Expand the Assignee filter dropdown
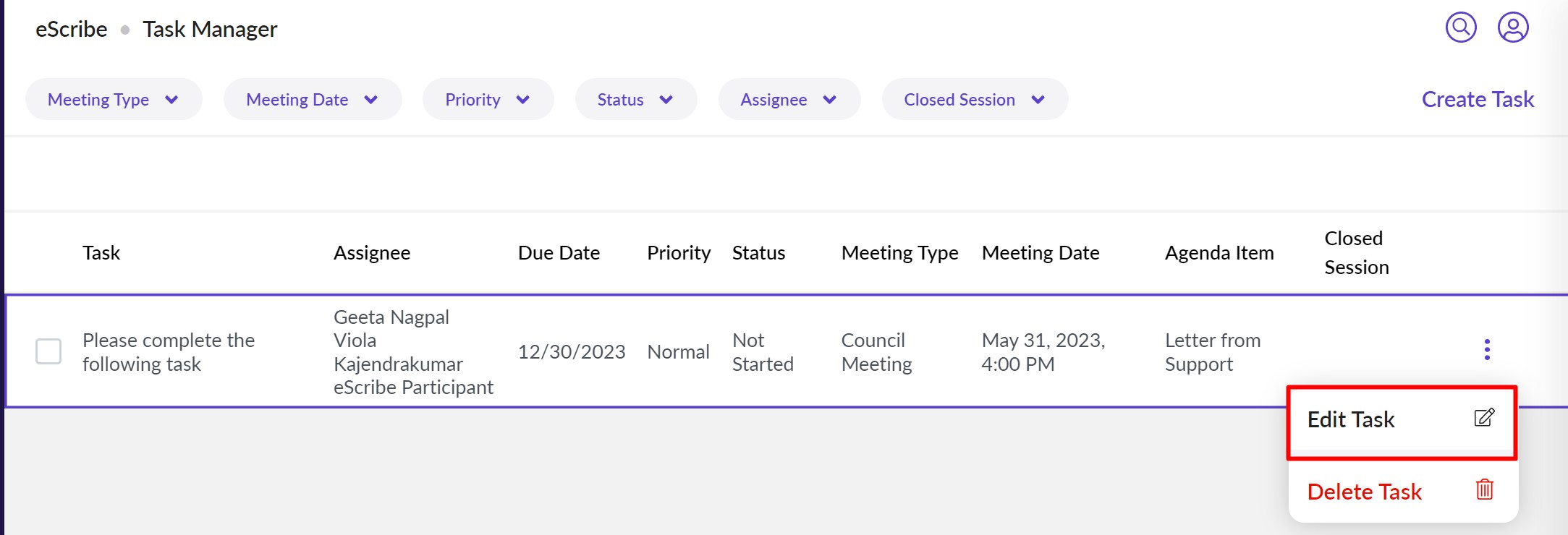 tap(789, 100)
